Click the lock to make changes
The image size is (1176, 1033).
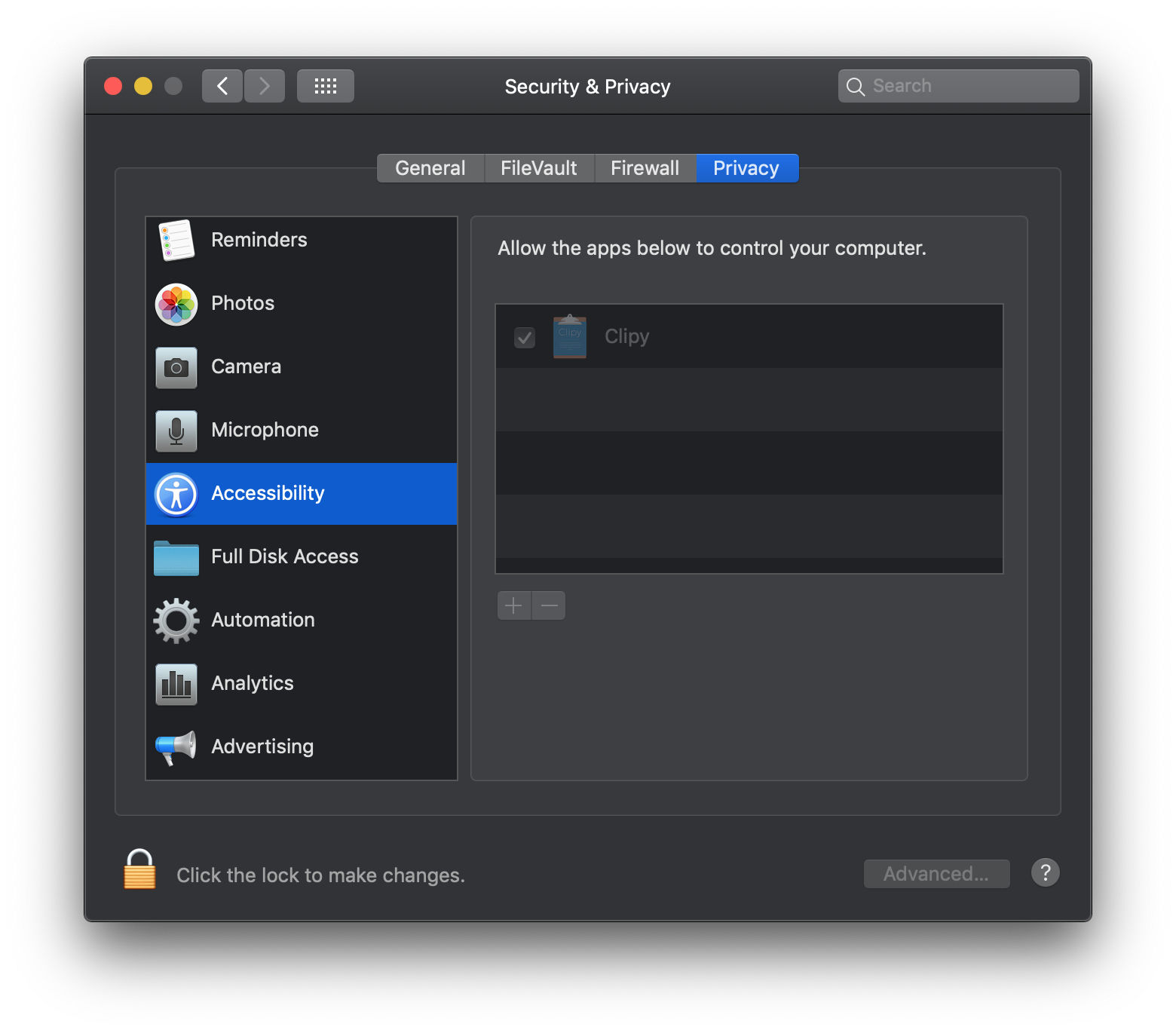tap(139, 870)
